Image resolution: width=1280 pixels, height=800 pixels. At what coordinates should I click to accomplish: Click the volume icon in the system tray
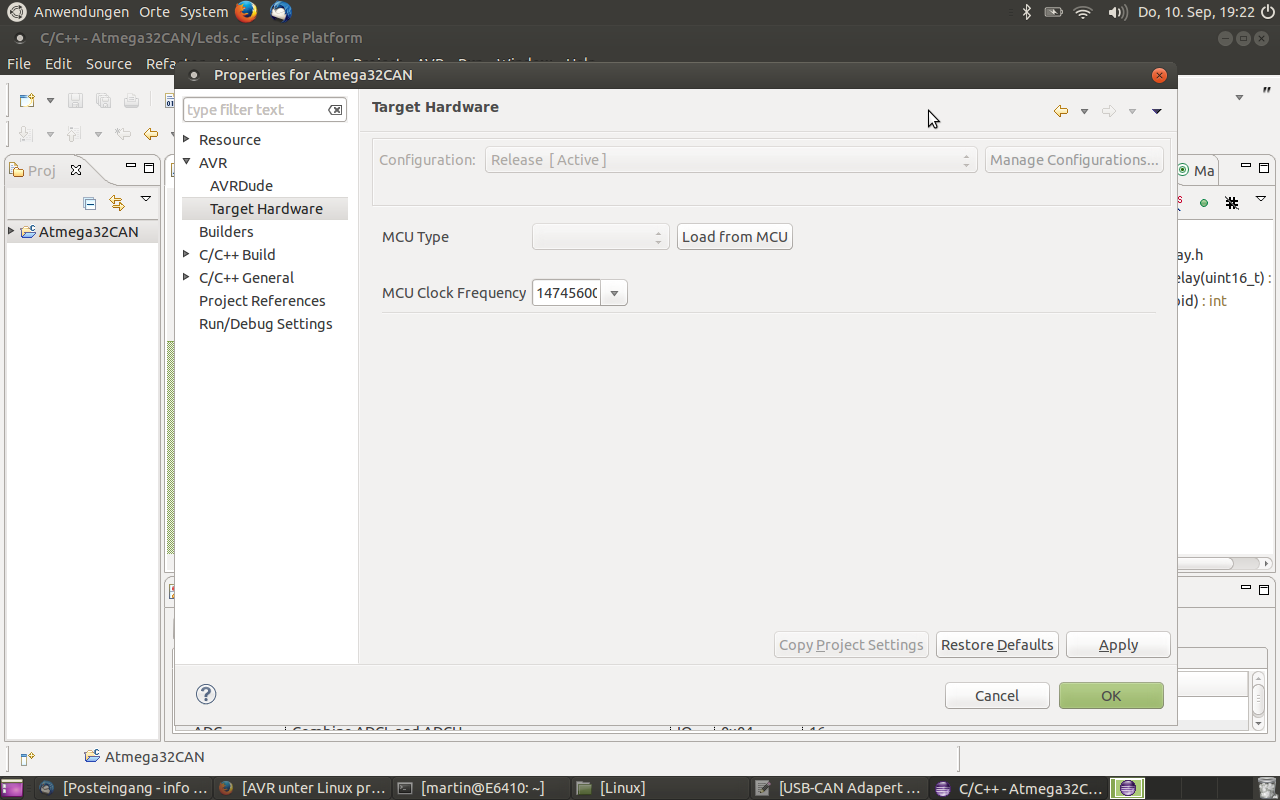point(1117,12)
